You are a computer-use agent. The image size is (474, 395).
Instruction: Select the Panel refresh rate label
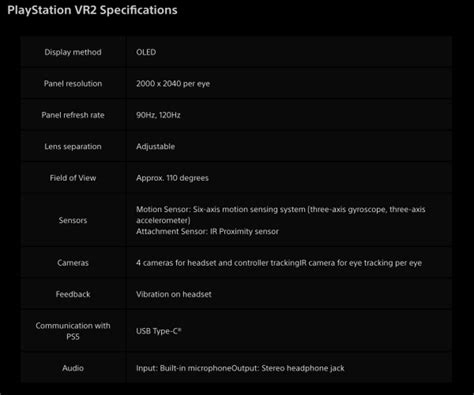[73, 115]
